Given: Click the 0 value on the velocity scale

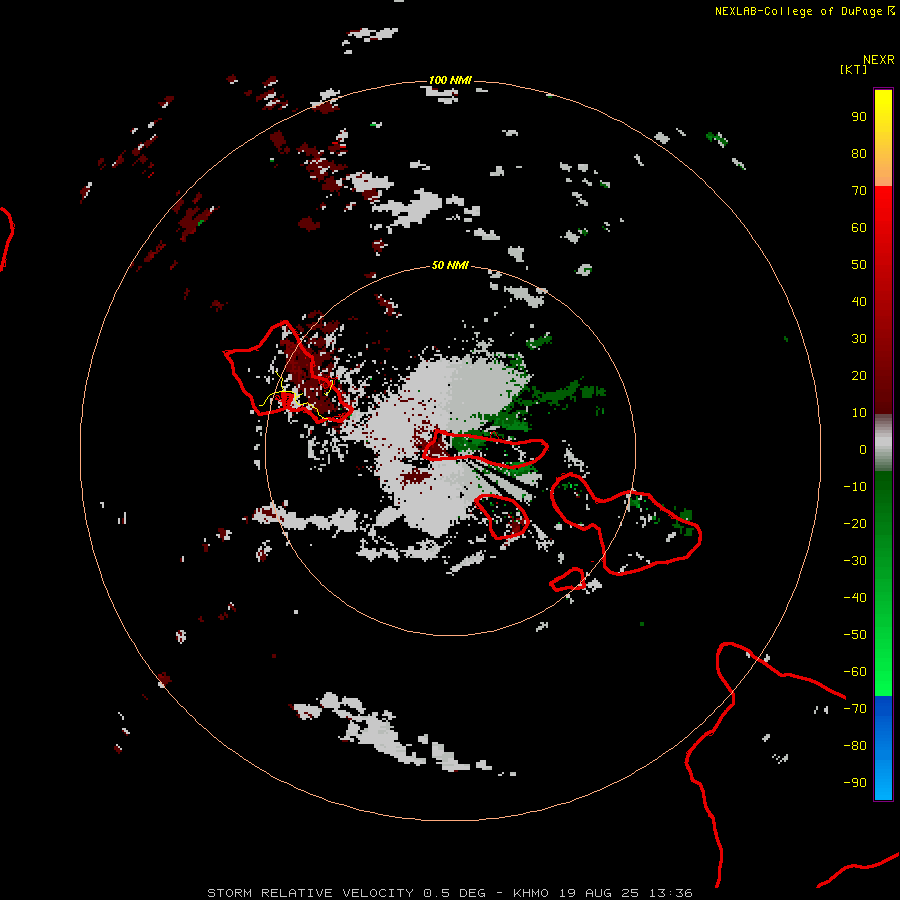Looking at the screenshot, I should pyautogui.click(x=863, y=449).
